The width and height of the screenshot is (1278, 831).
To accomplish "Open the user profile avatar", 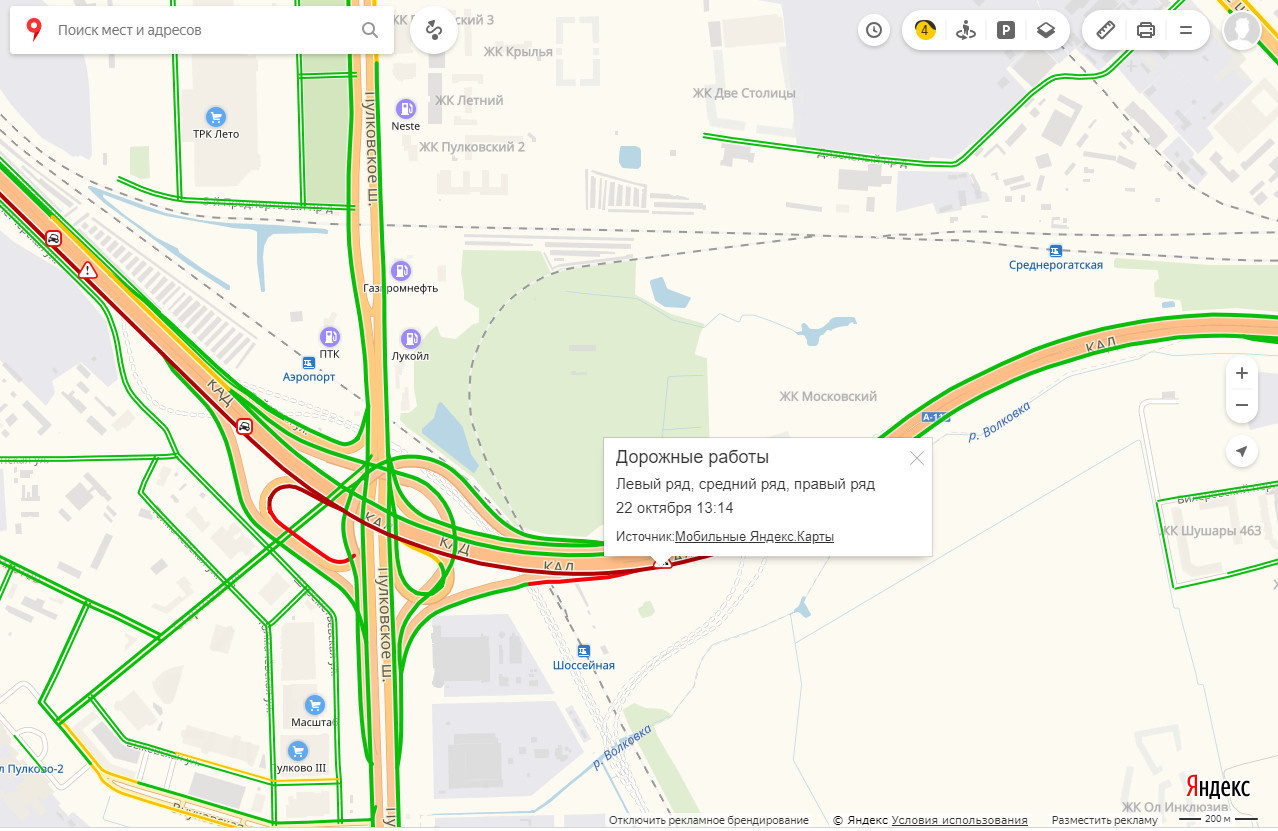I will (1242, 30).
